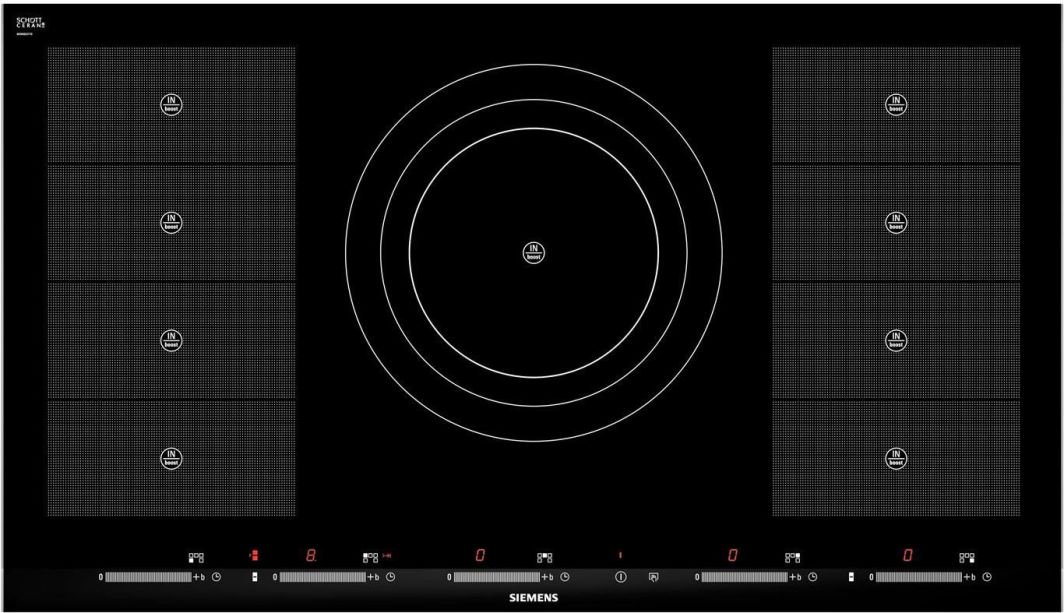Tap the timer clock for the far-right slider
The image size is (1064, 613).
987,577
